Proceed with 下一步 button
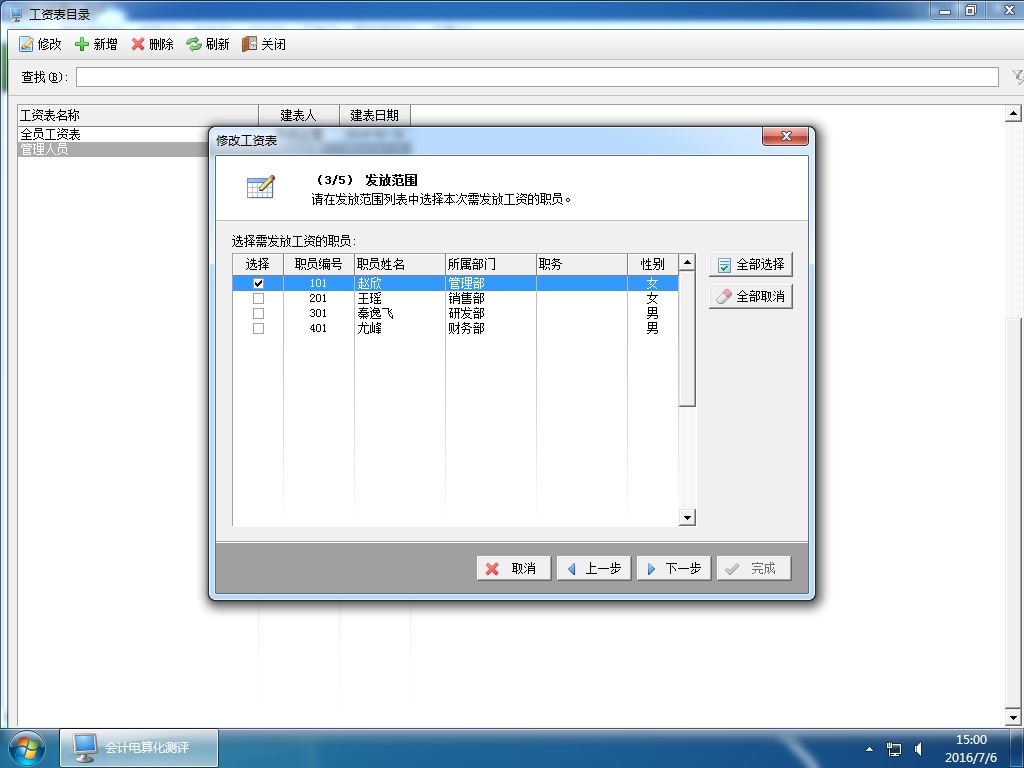The image size is (1024, 768). 674,568
